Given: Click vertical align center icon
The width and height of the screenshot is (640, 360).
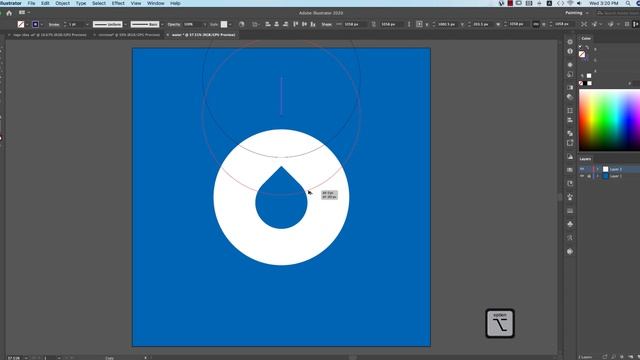Looking at the screenshot, I should [304, 24].
